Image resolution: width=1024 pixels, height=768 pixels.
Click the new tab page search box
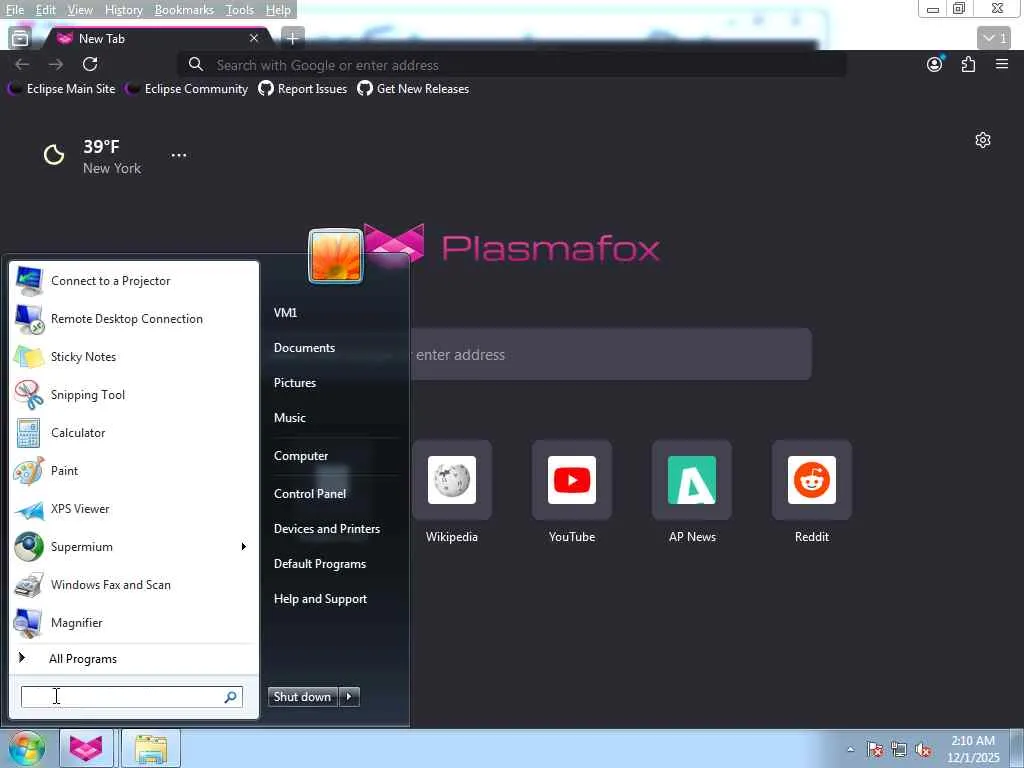tap(611, 355)
